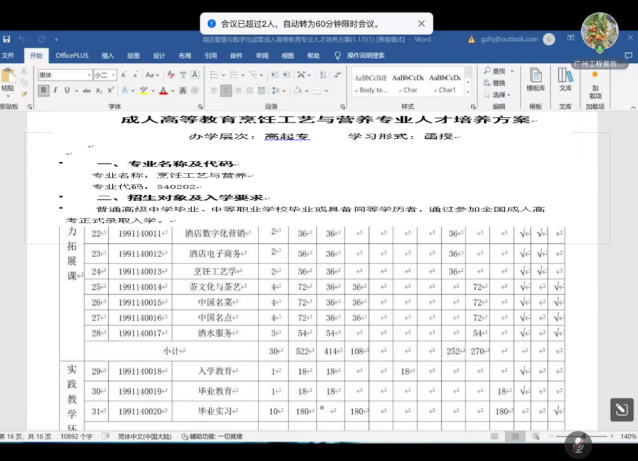Screen dimensions: 638x461
Task: Click the 查找 find button
Action: (x=497, y=71)
